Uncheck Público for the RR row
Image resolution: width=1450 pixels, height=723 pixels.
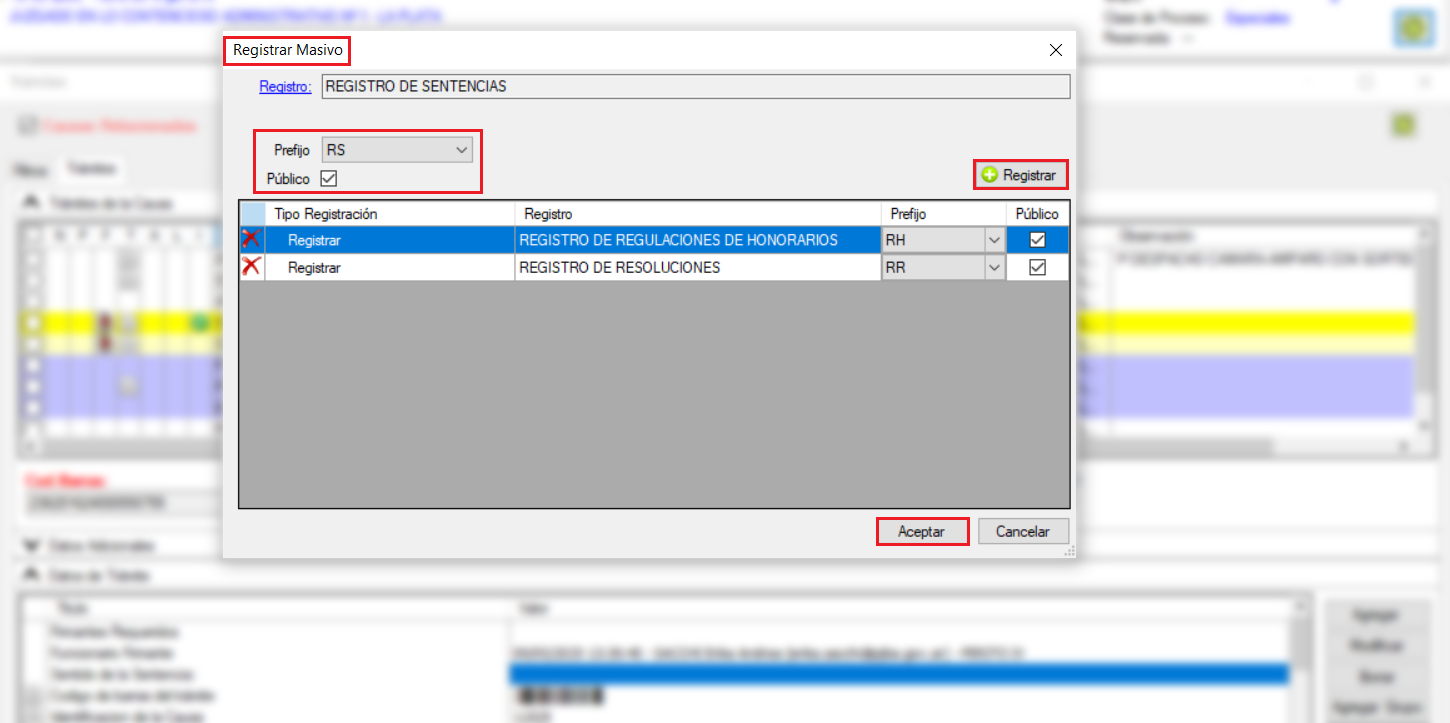(1037, 267)
